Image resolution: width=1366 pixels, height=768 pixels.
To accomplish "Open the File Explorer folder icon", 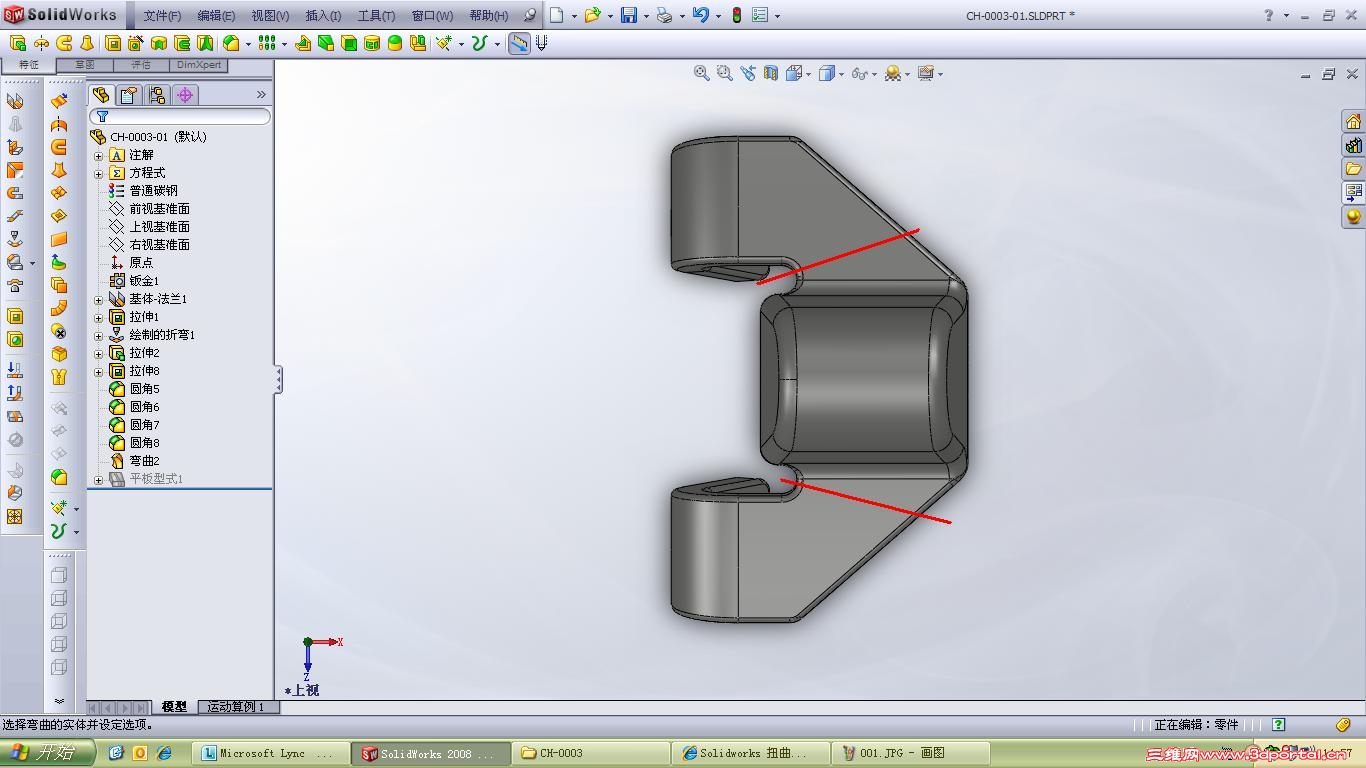I will (x=1353, y=169).
